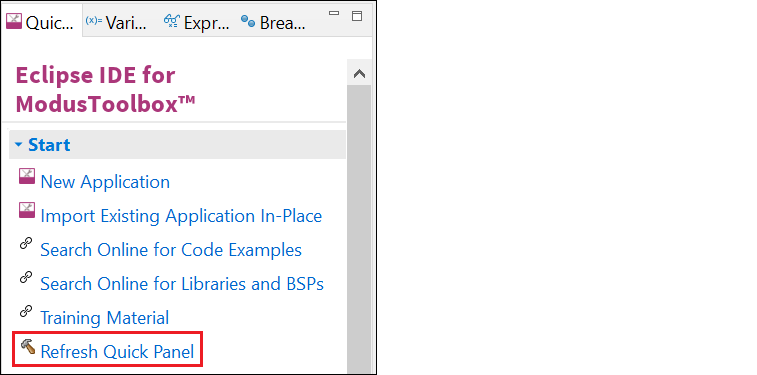Click chain icon beside Code Examples

pos(26,244)
